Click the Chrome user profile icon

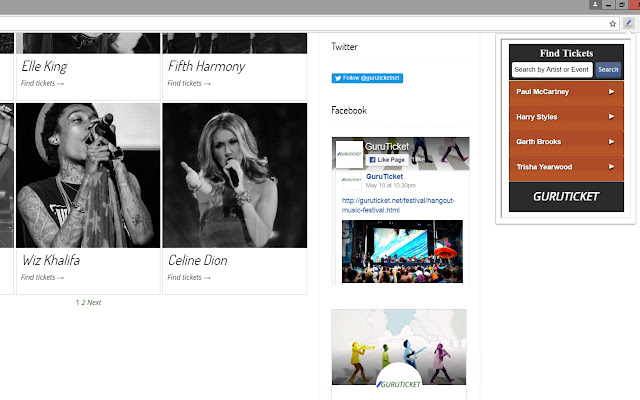pyautogui.click(x=595, y=4)
